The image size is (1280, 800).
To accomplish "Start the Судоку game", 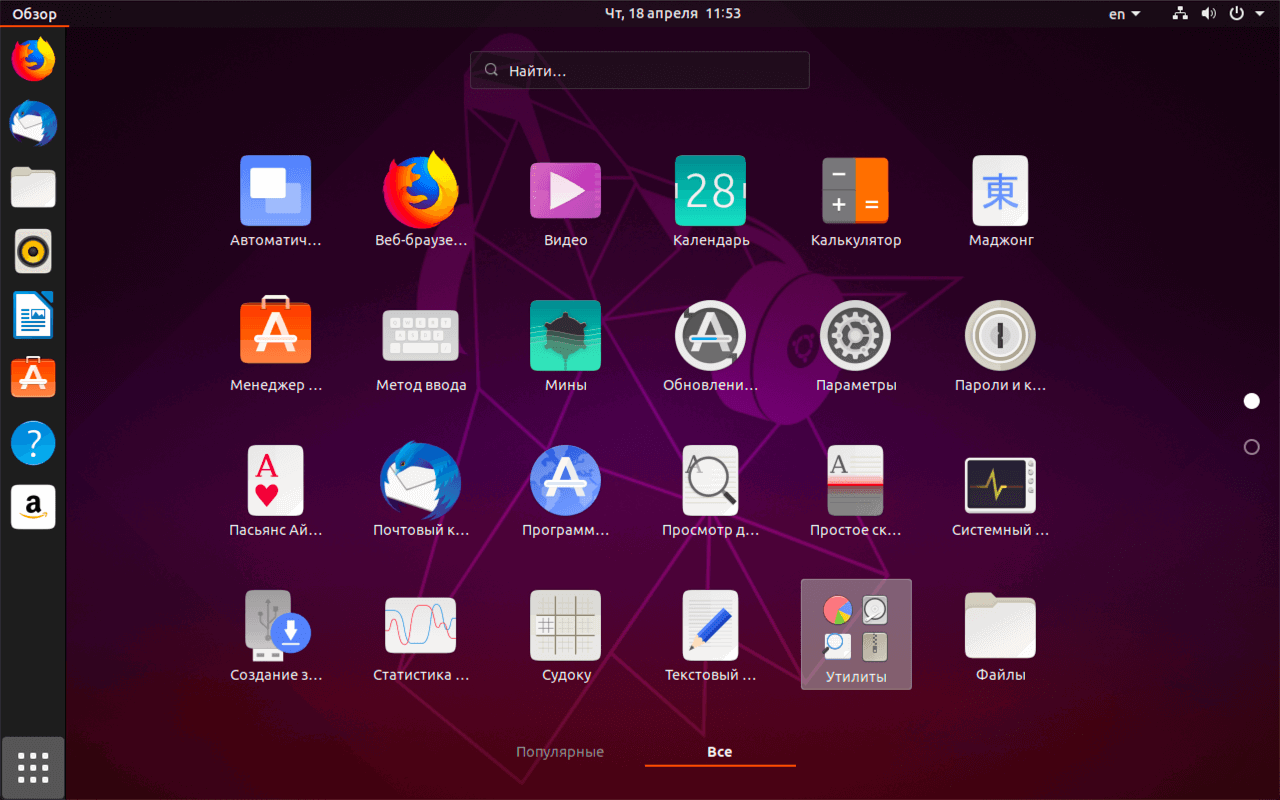I will coord(565,636).
